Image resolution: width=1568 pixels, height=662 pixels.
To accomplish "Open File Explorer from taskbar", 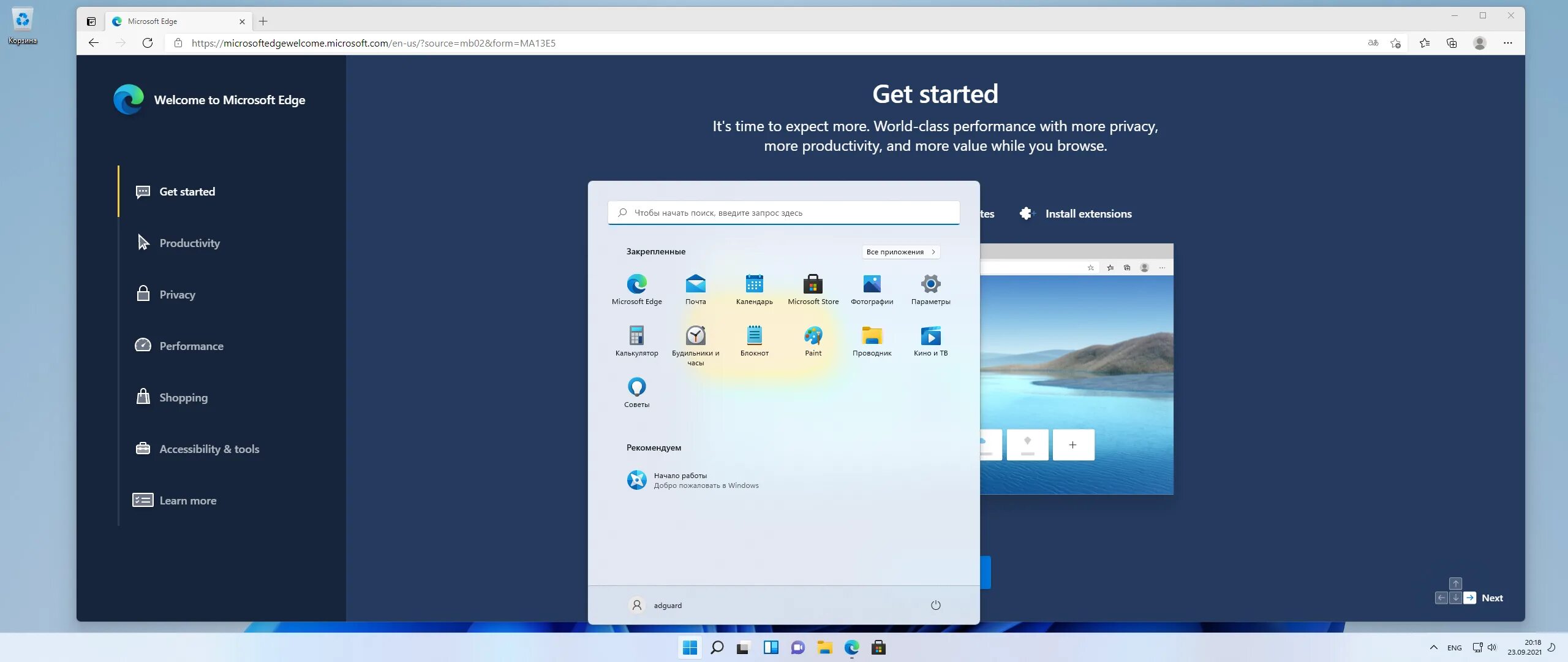I will coord(825,648).
